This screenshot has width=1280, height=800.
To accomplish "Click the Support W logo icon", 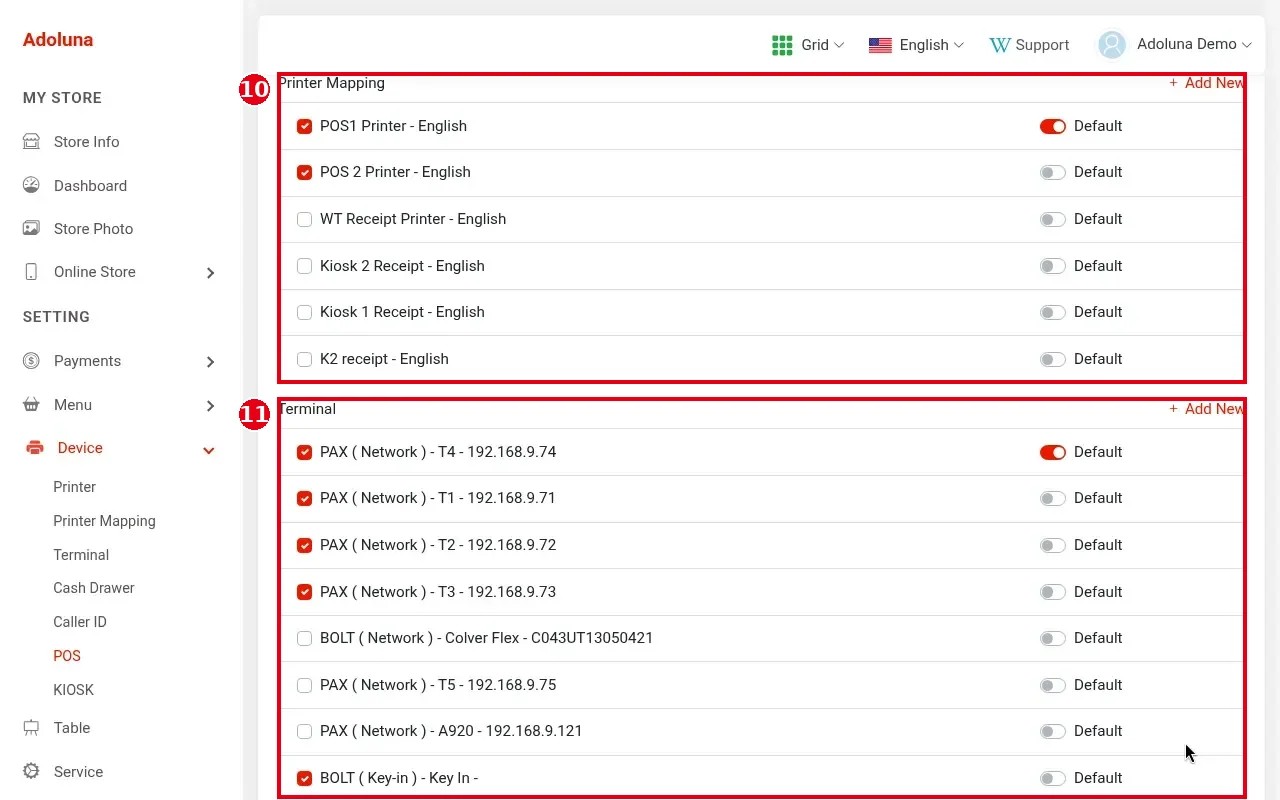I will tap(999, 45).
